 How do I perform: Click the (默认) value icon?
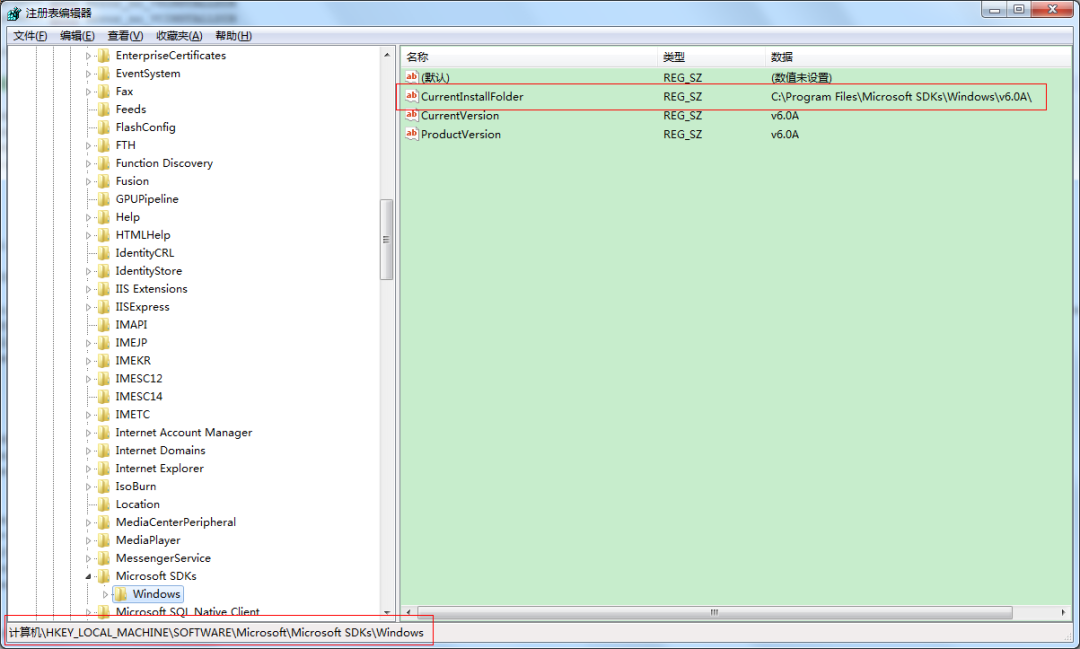tap(412, 77)
